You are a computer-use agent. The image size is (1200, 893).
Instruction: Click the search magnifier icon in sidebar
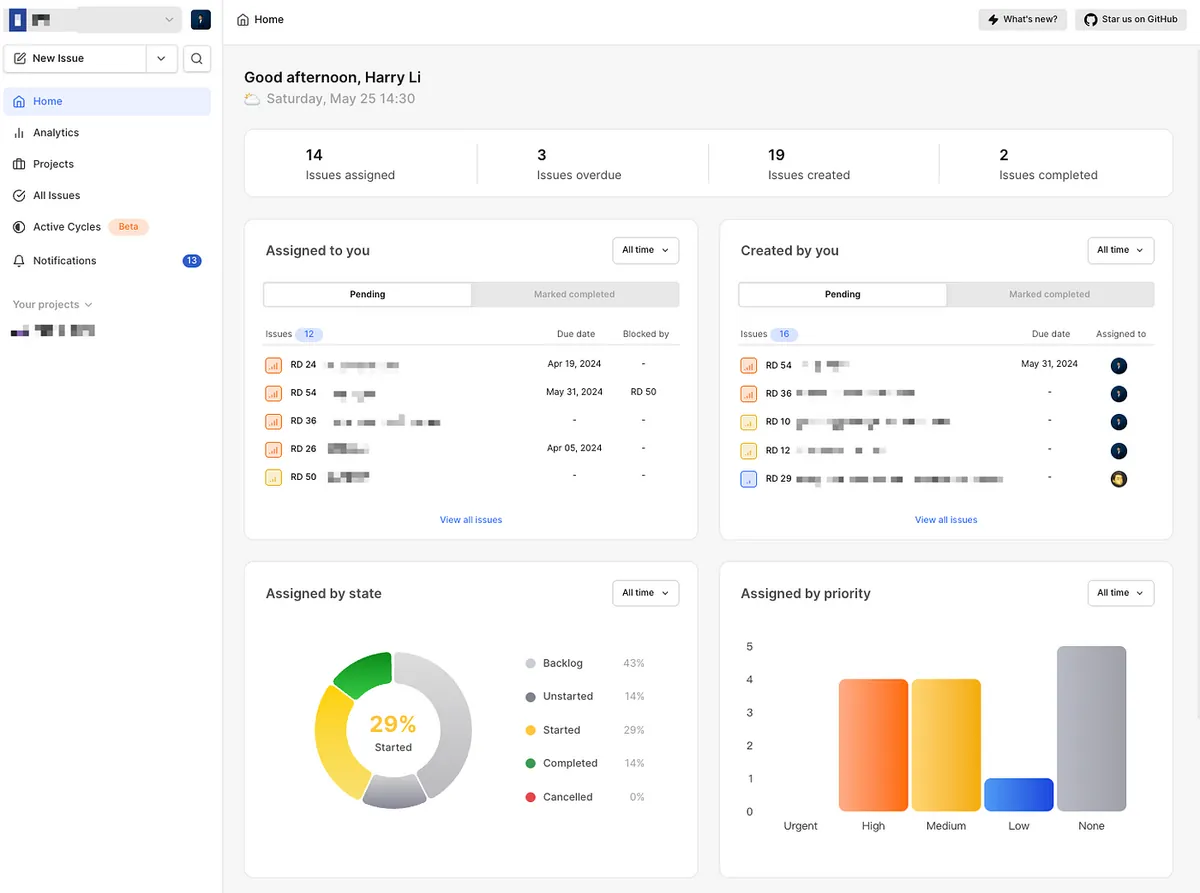point(197,59)
